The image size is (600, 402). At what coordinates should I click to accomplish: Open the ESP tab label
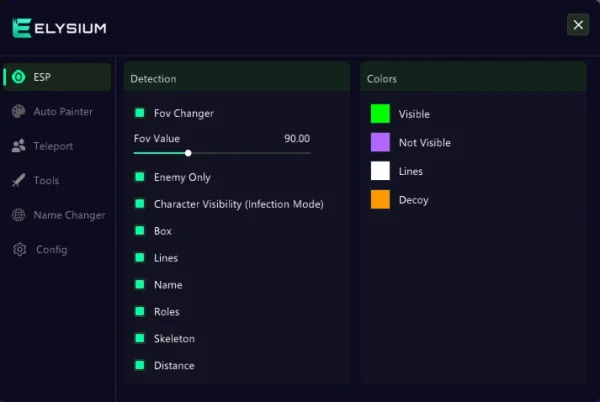coord(42,77)
